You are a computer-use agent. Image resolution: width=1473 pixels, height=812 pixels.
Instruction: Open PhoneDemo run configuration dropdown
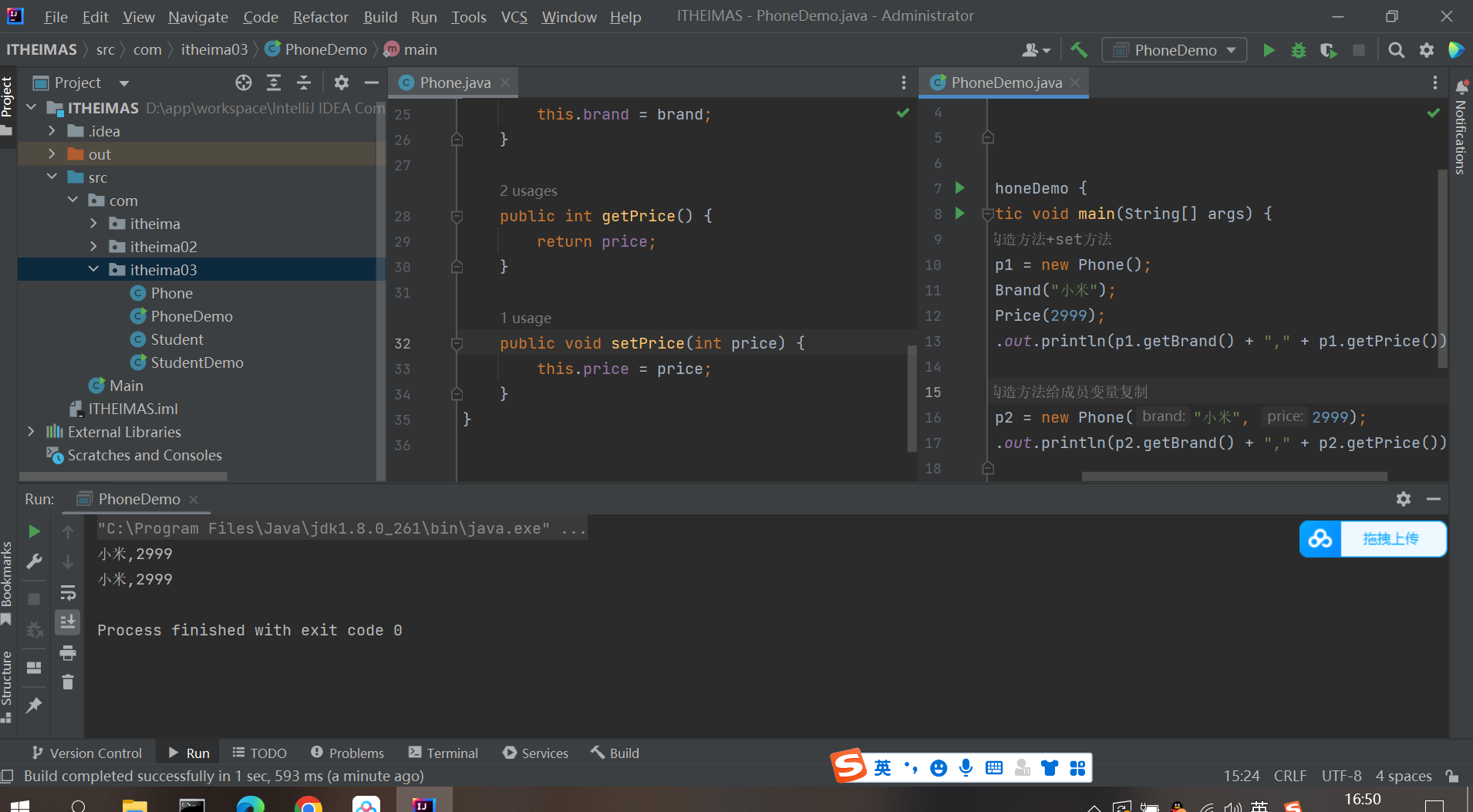[1175, 50]
